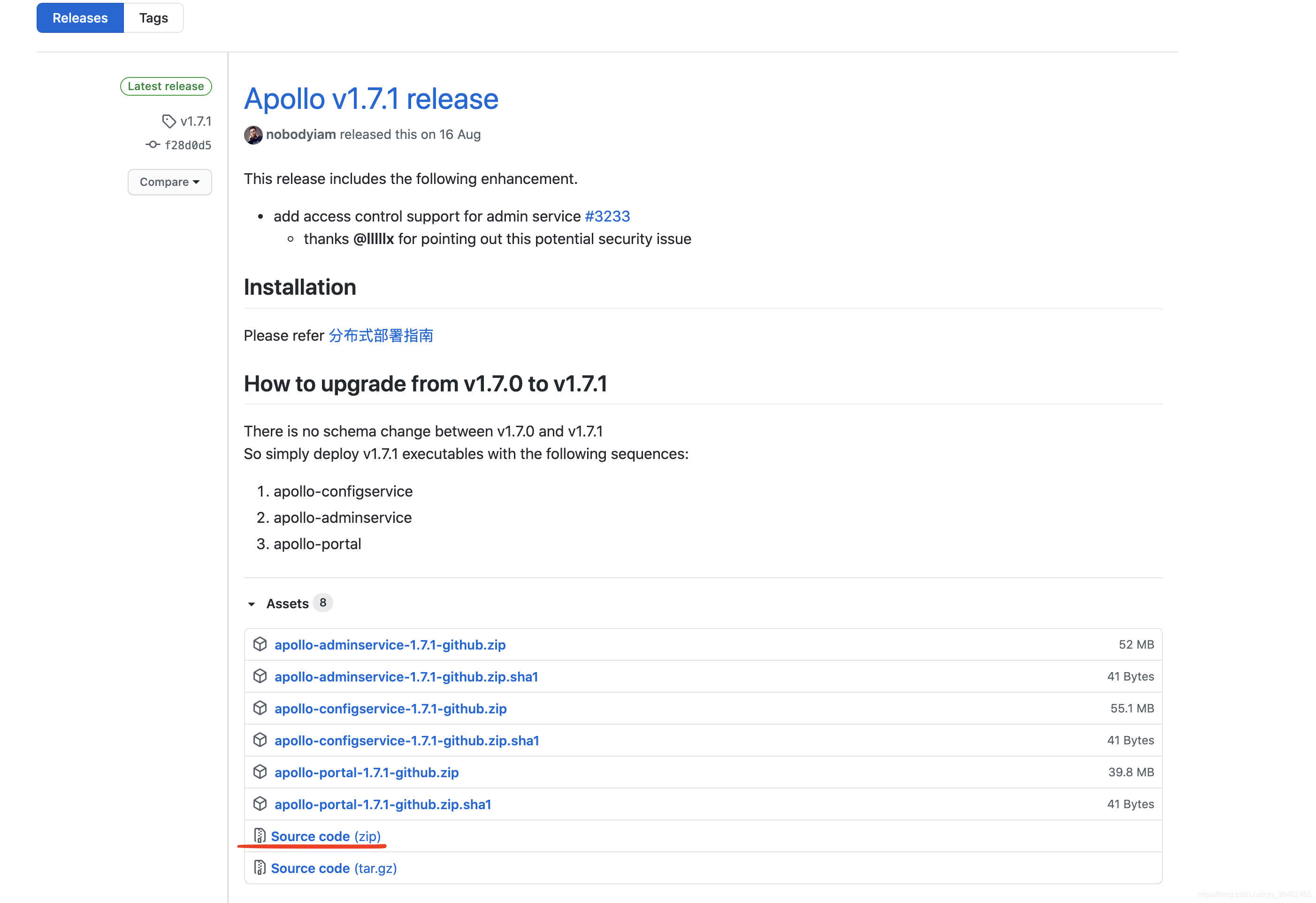
Task: Click the package icon beside apollo-portal-1.7.1-github.zip.sha1
Action: pos(260,804)
